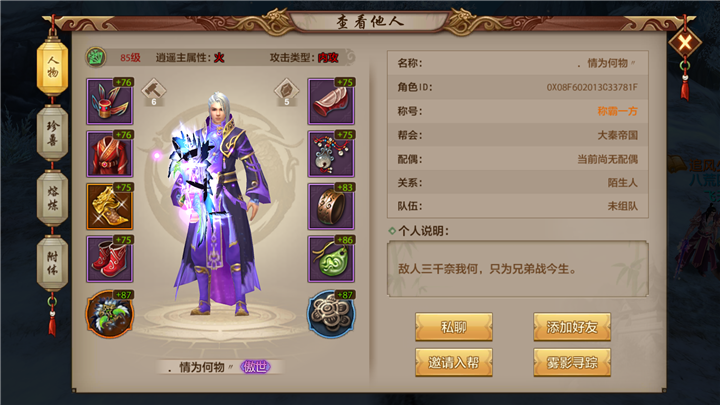Start a private chat with 私聊
The image size is (720, 405).
(454, 327)
